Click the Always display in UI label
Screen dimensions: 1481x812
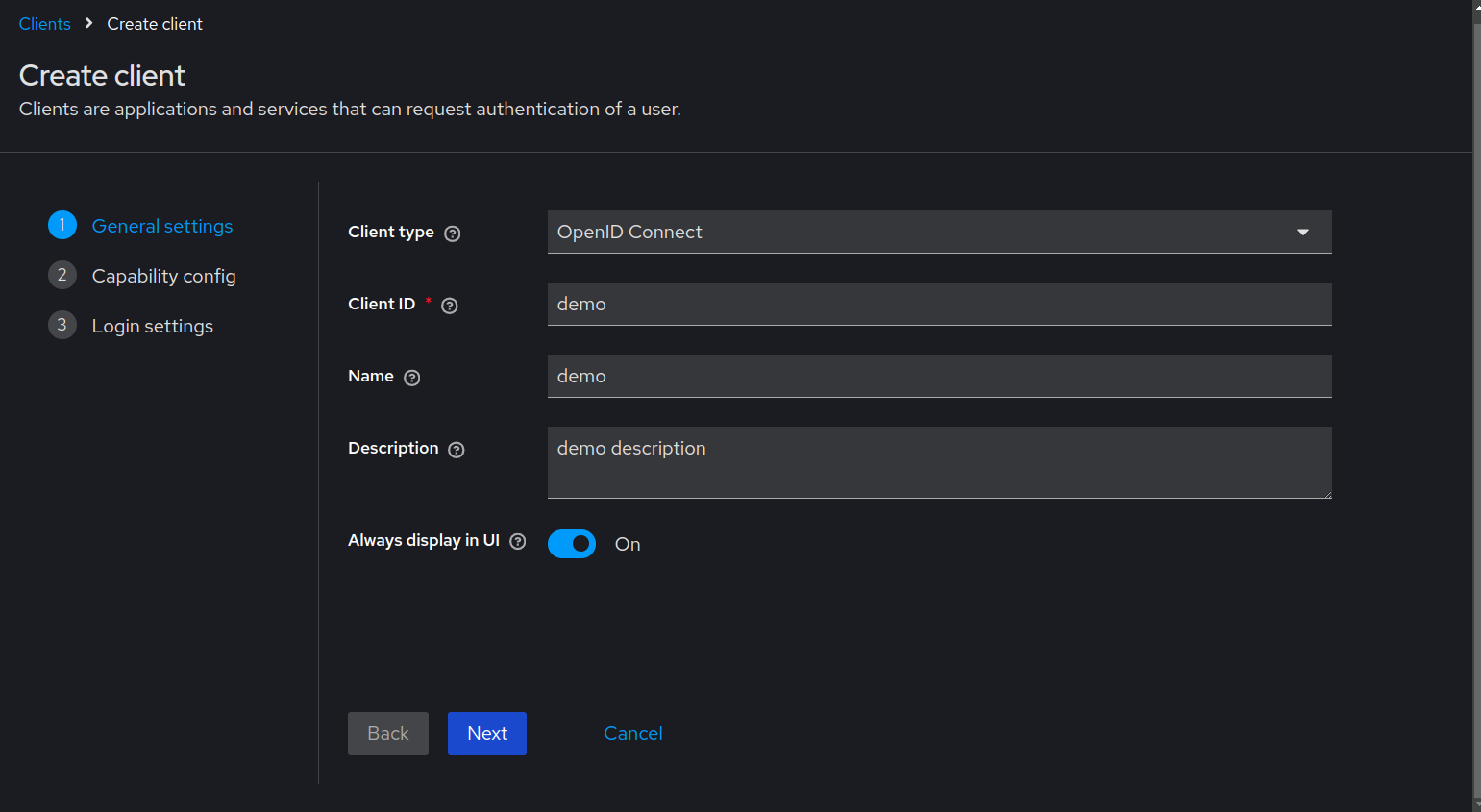point(424,540)
